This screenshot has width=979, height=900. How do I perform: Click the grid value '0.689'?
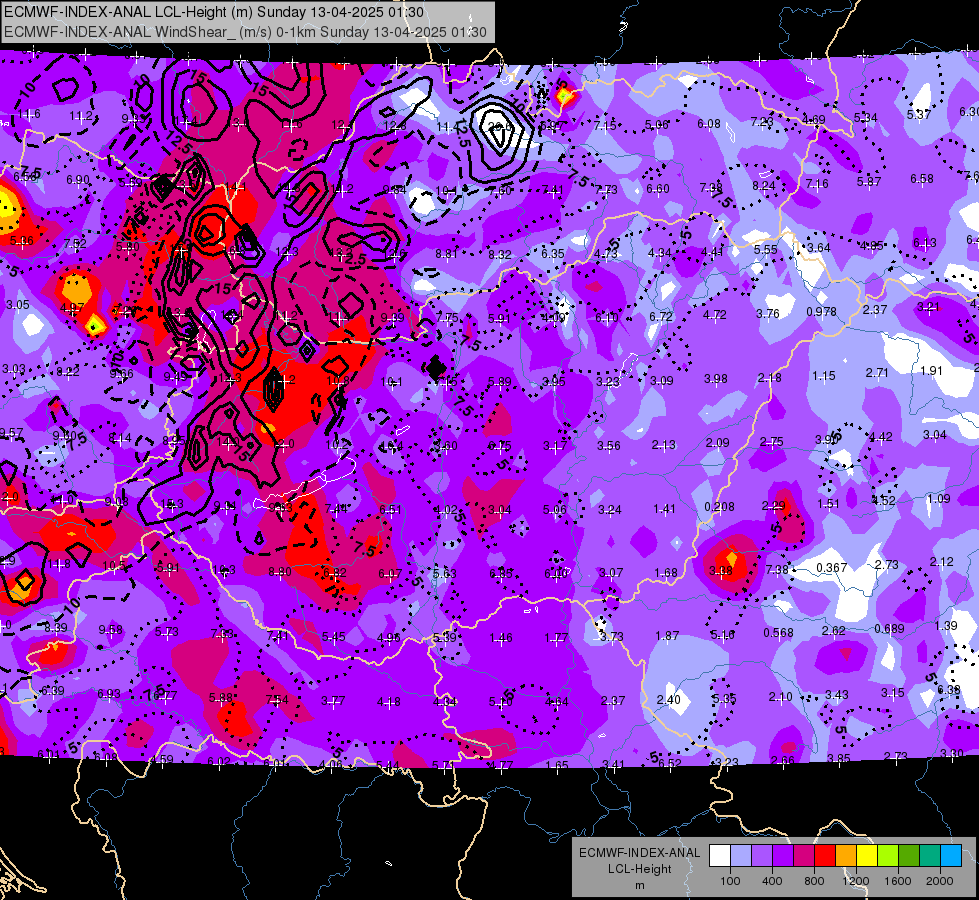[889, 628]
